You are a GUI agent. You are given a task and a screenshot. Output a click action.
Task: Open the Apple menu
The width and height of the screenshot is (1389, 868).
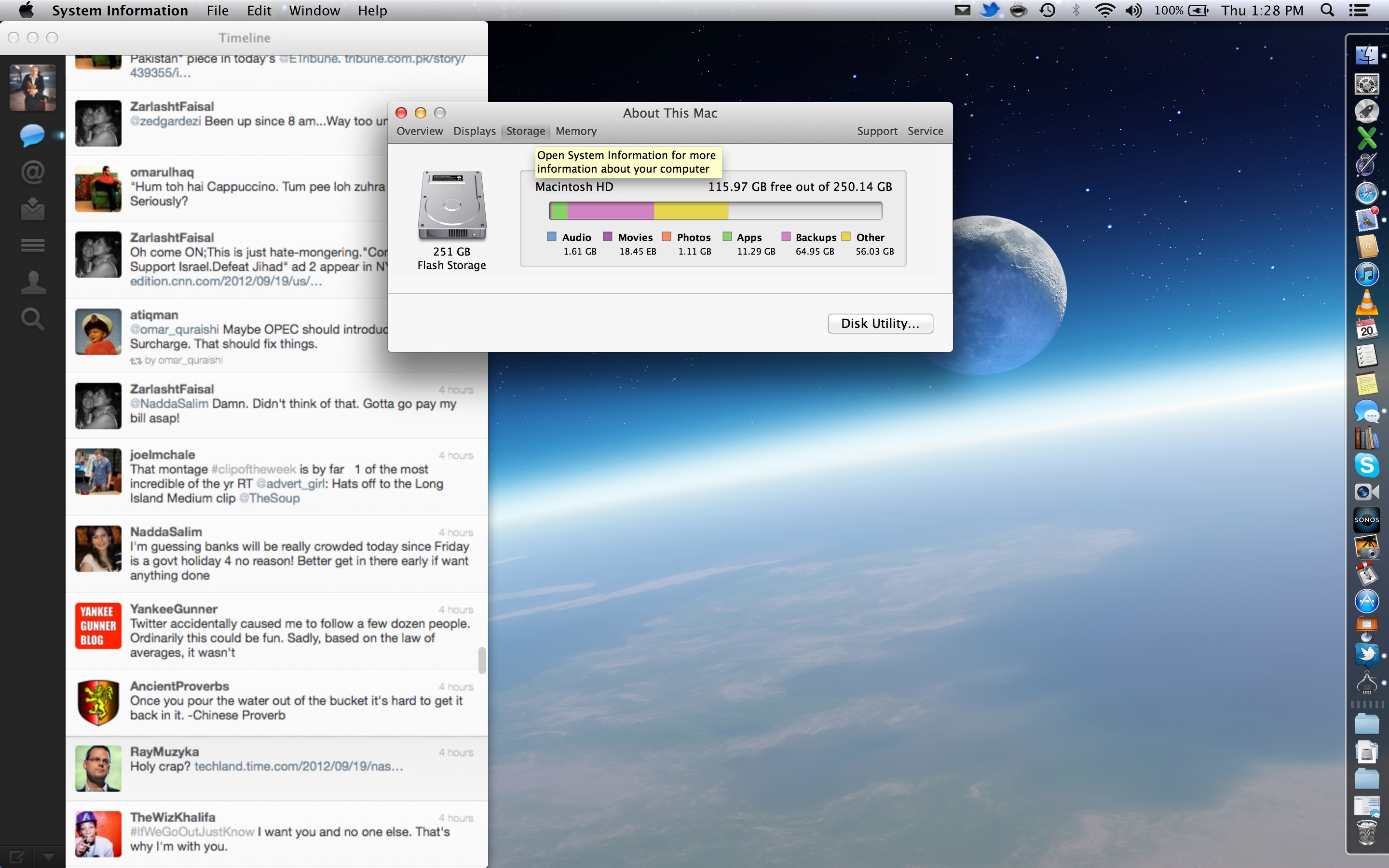(x=27, y=10)
